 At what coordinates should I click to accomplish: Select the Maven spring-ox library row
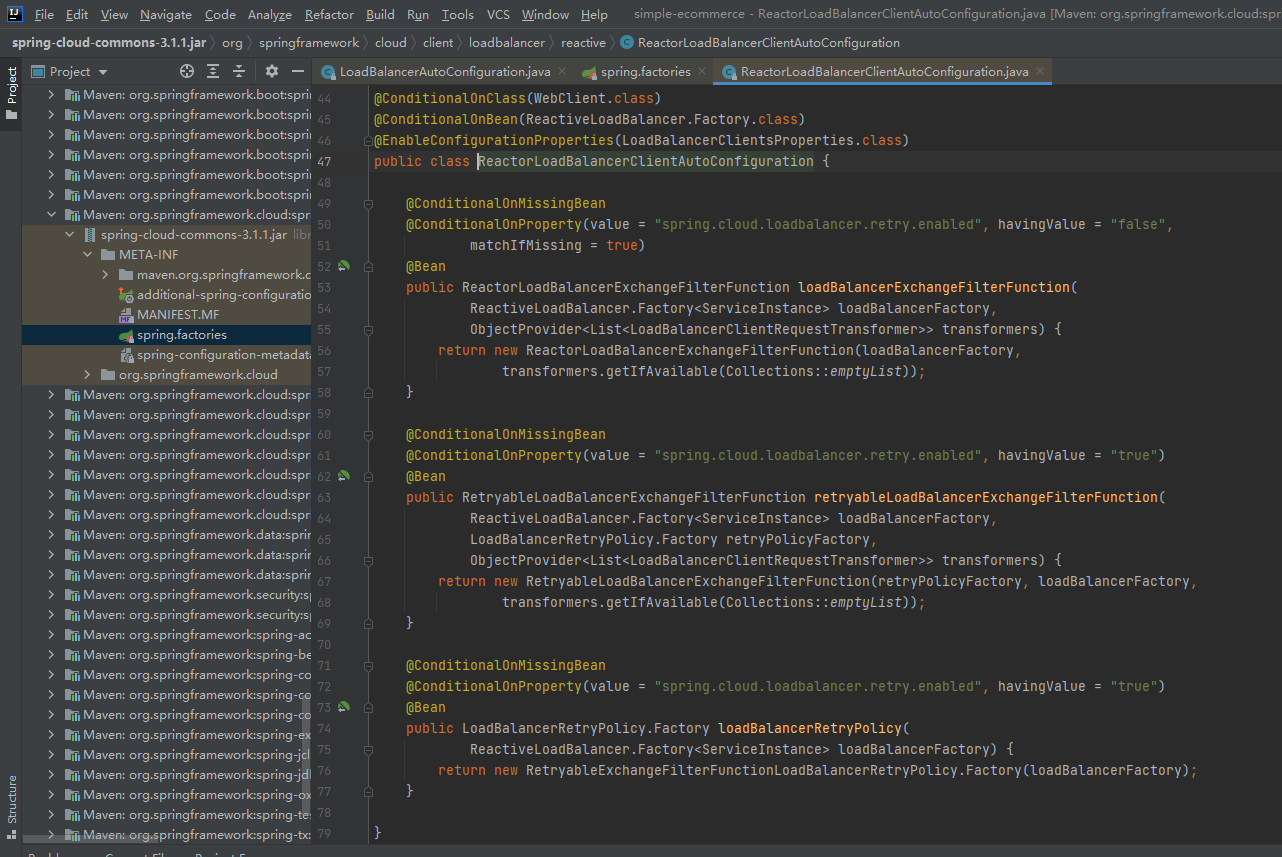[166, 795]
